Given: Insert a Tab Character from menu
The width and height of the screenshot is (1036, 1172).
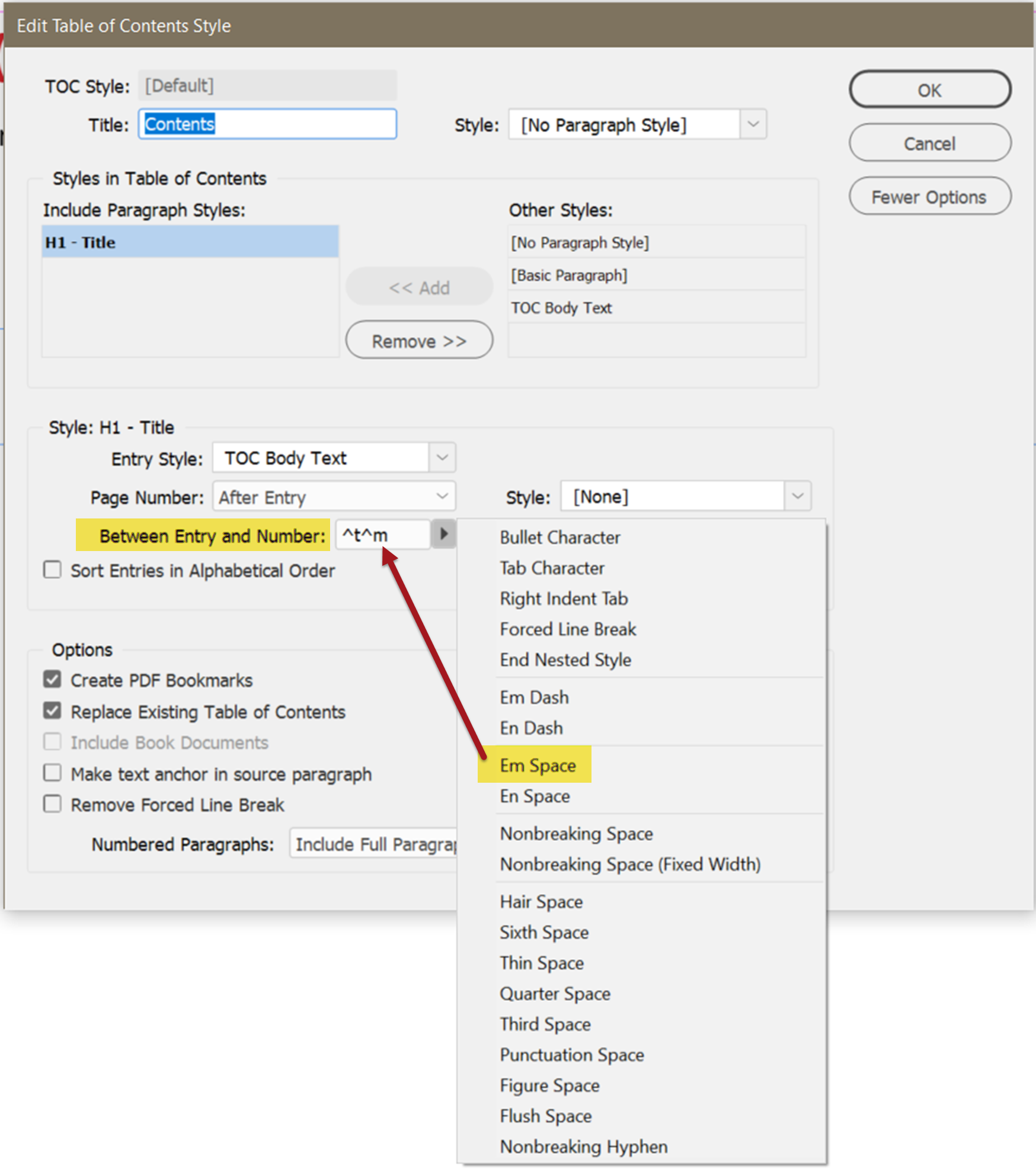Looking at the screenshot, I should click(552, 568).
